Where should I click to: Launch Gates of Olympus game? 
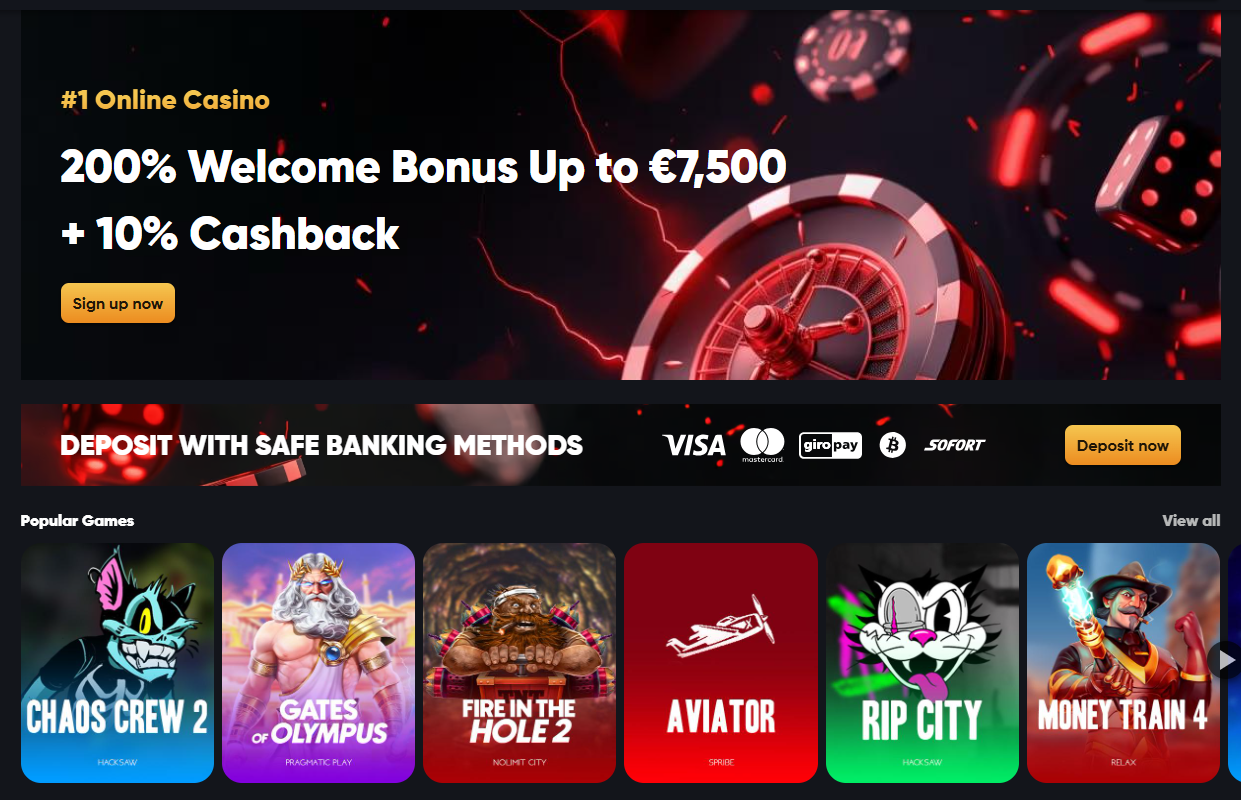coord(318,662)
